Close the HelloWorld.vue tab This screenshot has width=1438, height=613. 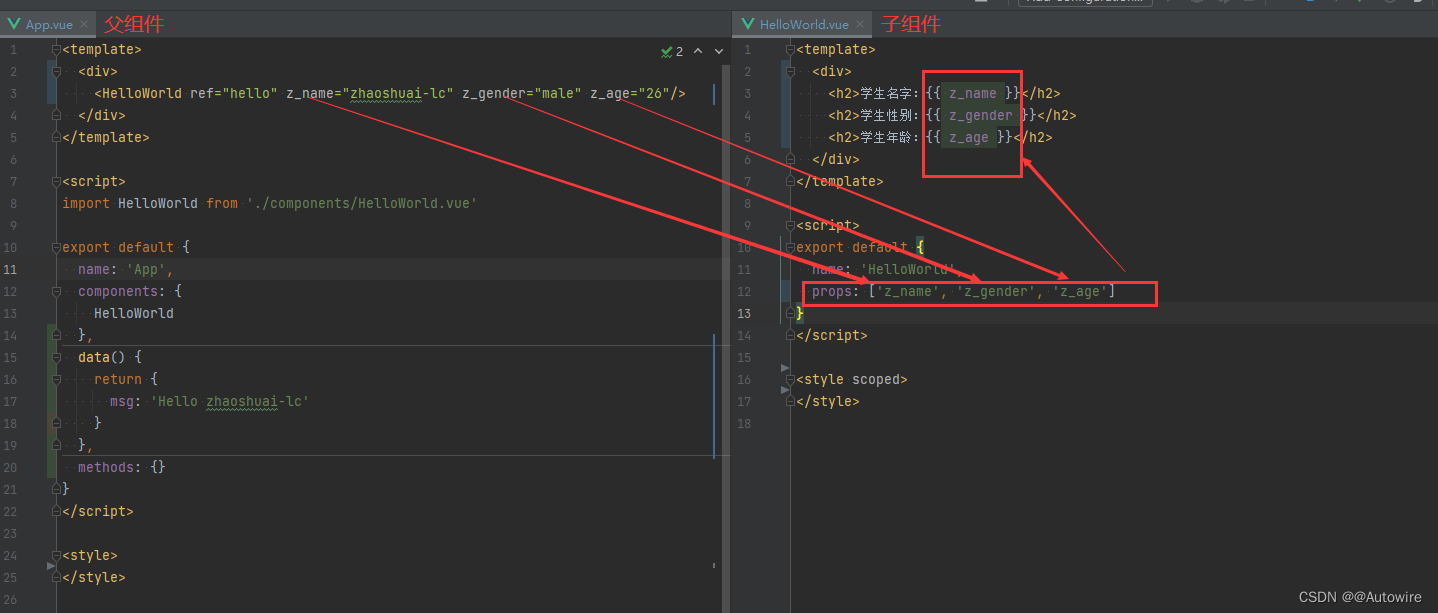pyautogui.click(x=861, y=24)
